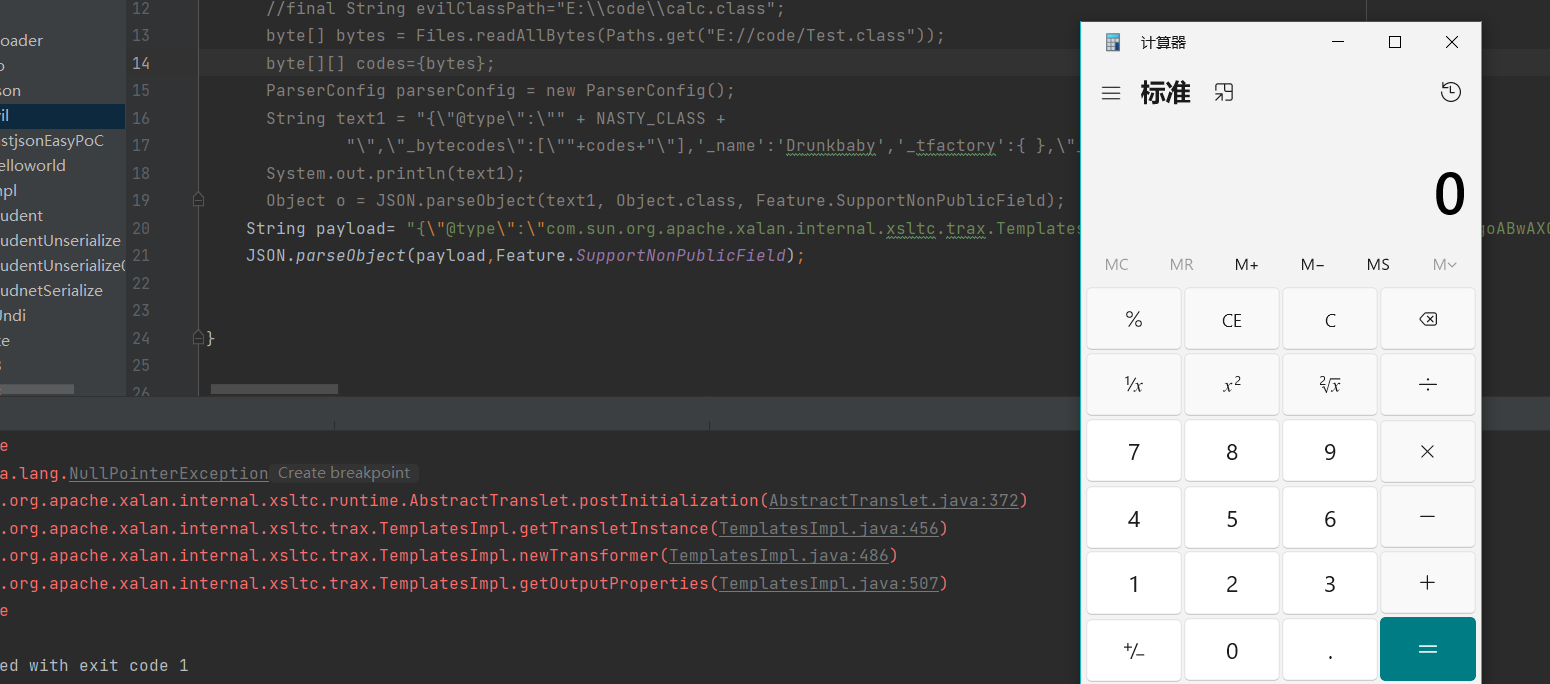
Task: Open AbstractTranslet.java:372 stack trace link
Action: 893,500
